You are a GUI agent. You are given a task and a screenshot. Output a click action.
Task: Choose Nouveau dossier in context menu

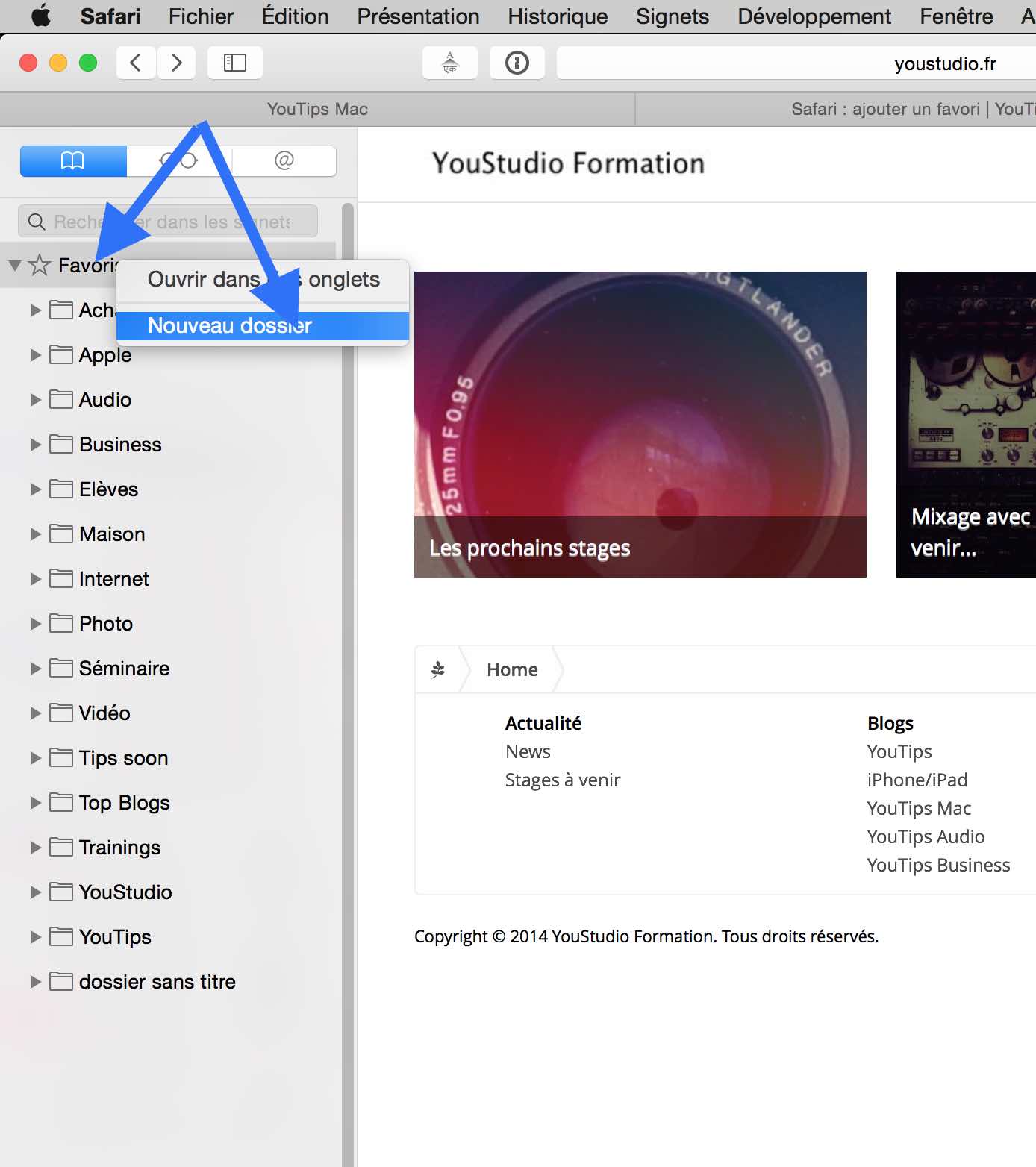tap(263, 325)
